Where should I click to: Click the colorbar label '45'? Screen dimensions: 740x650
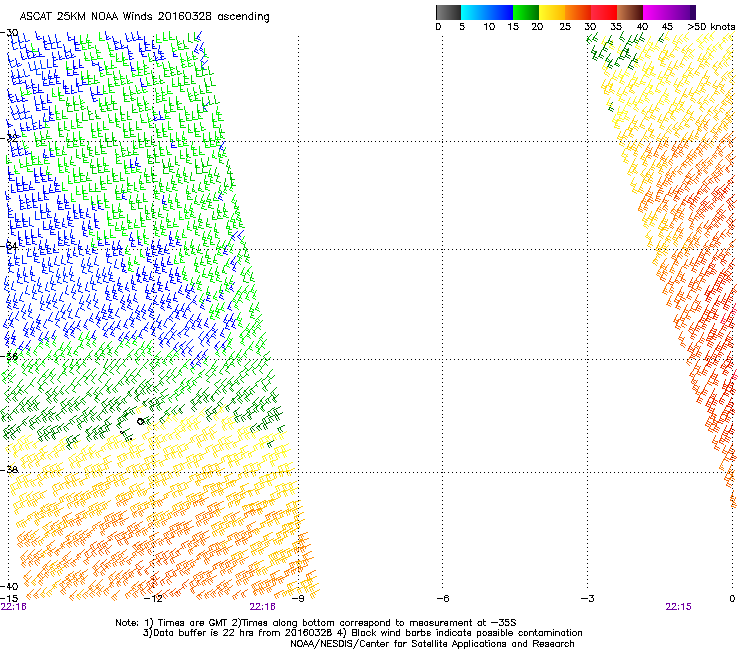click(x=667, y=27)
